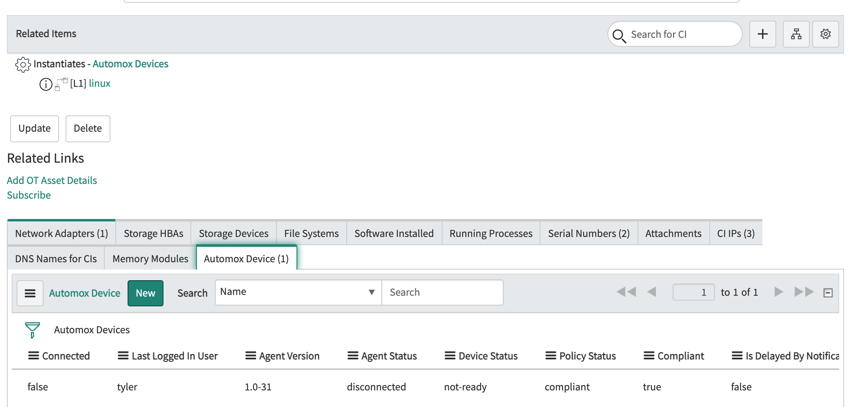
Task: Click the 'disconnected' agent status cell
Action: point(376,387)
